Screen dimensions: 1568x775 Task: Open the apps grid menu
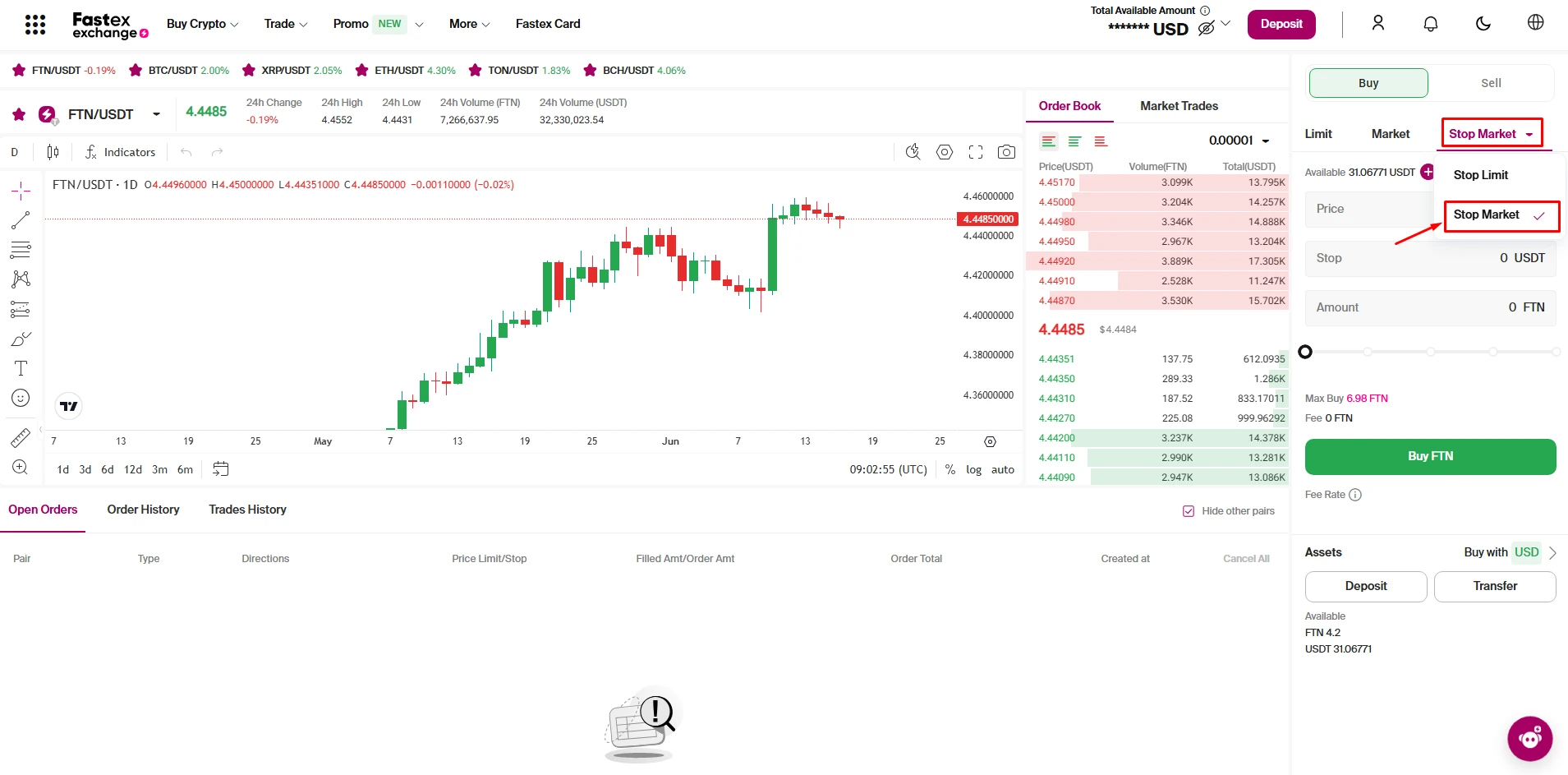(35, 24)
